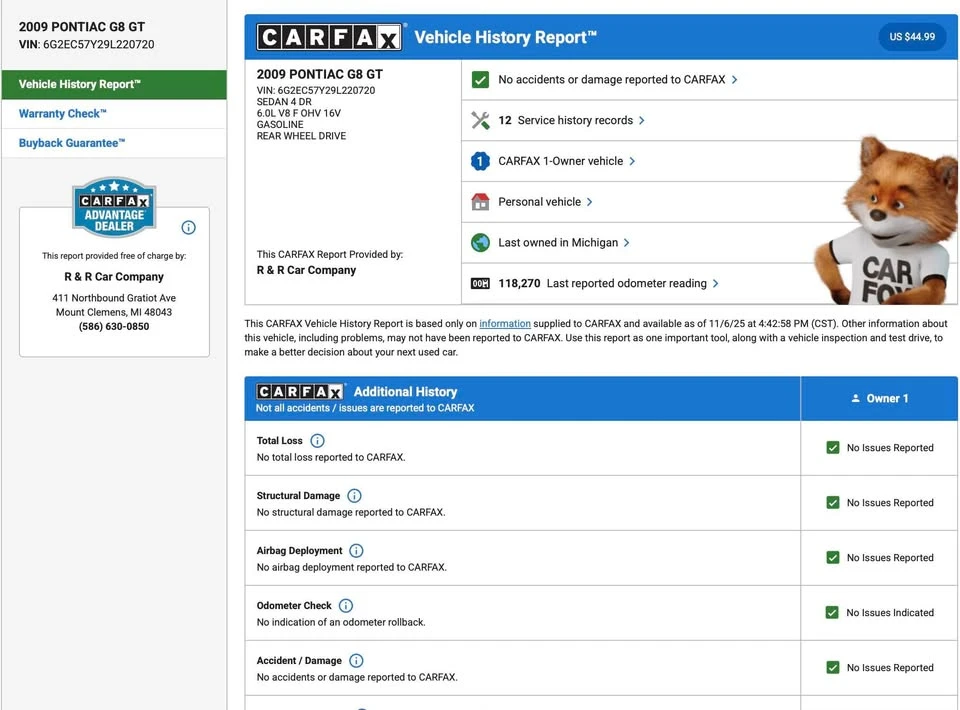Follow the information hyperlink in disclaimer
The width and height of the screenshot is (960, 710).
click(504, 324)
